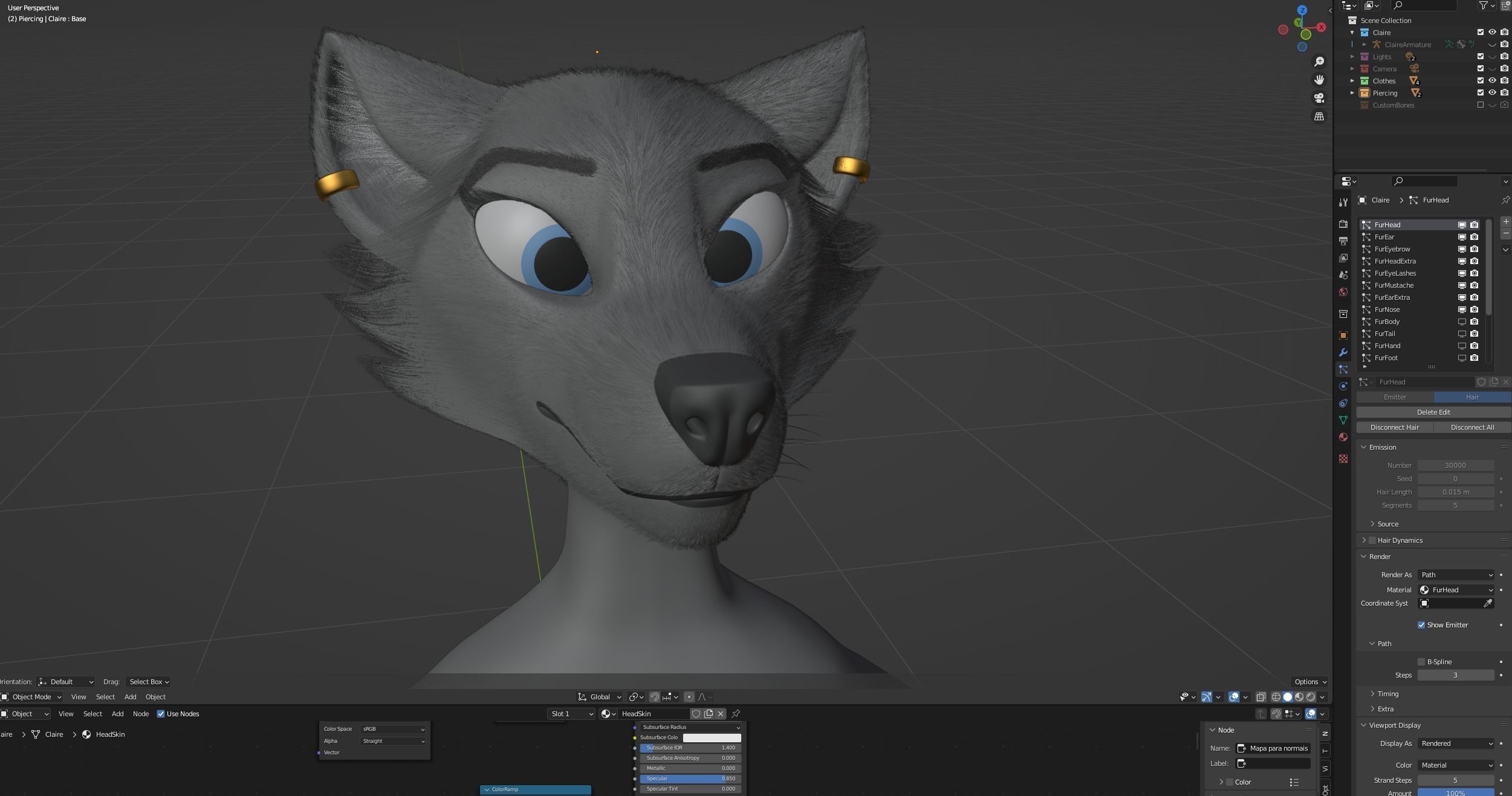
Task: Open the node editor Node menu
Action: [x=141, y=714]
